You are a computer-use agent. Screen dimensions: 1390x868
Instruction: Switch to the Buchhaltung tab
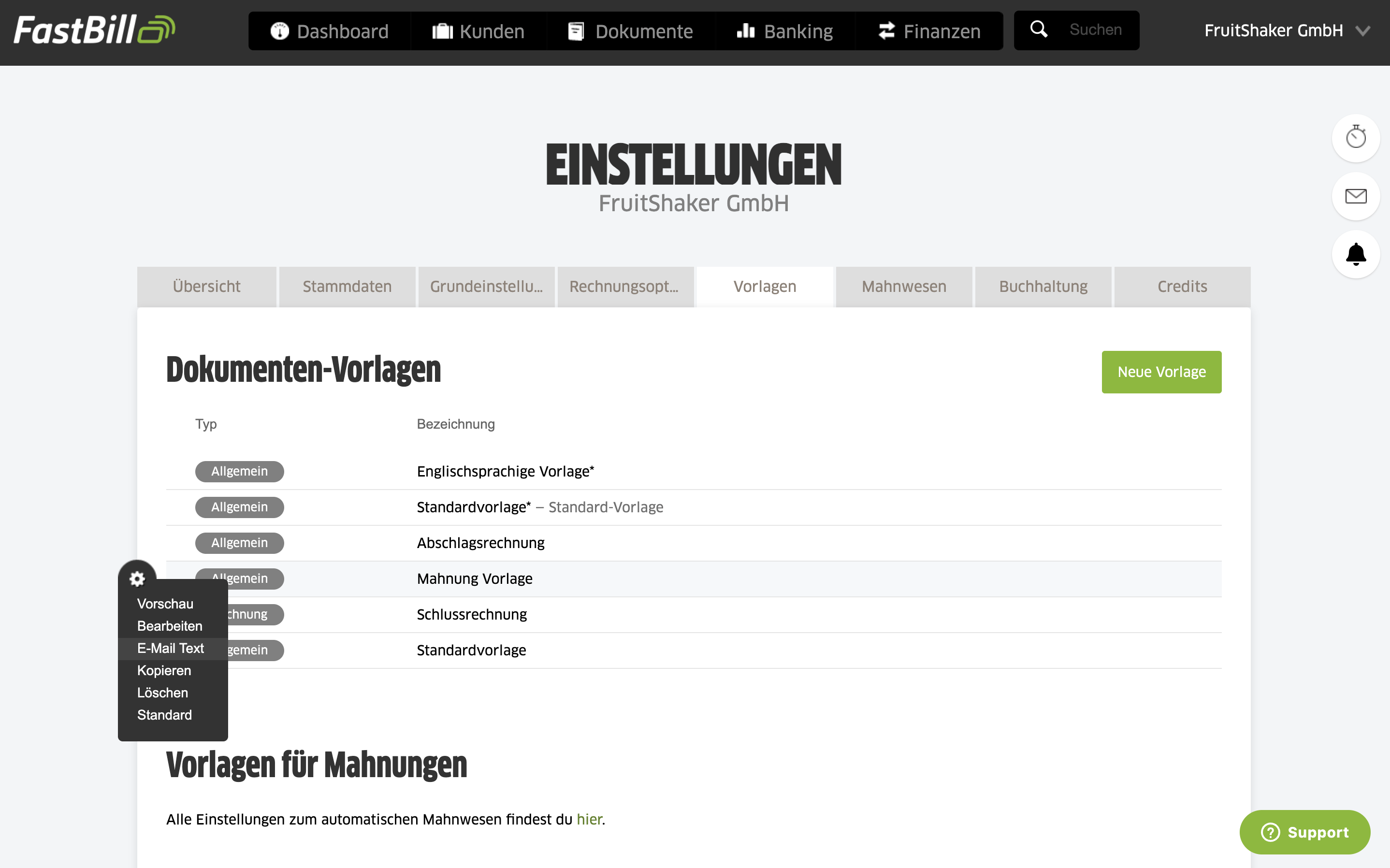(1043, 287)
